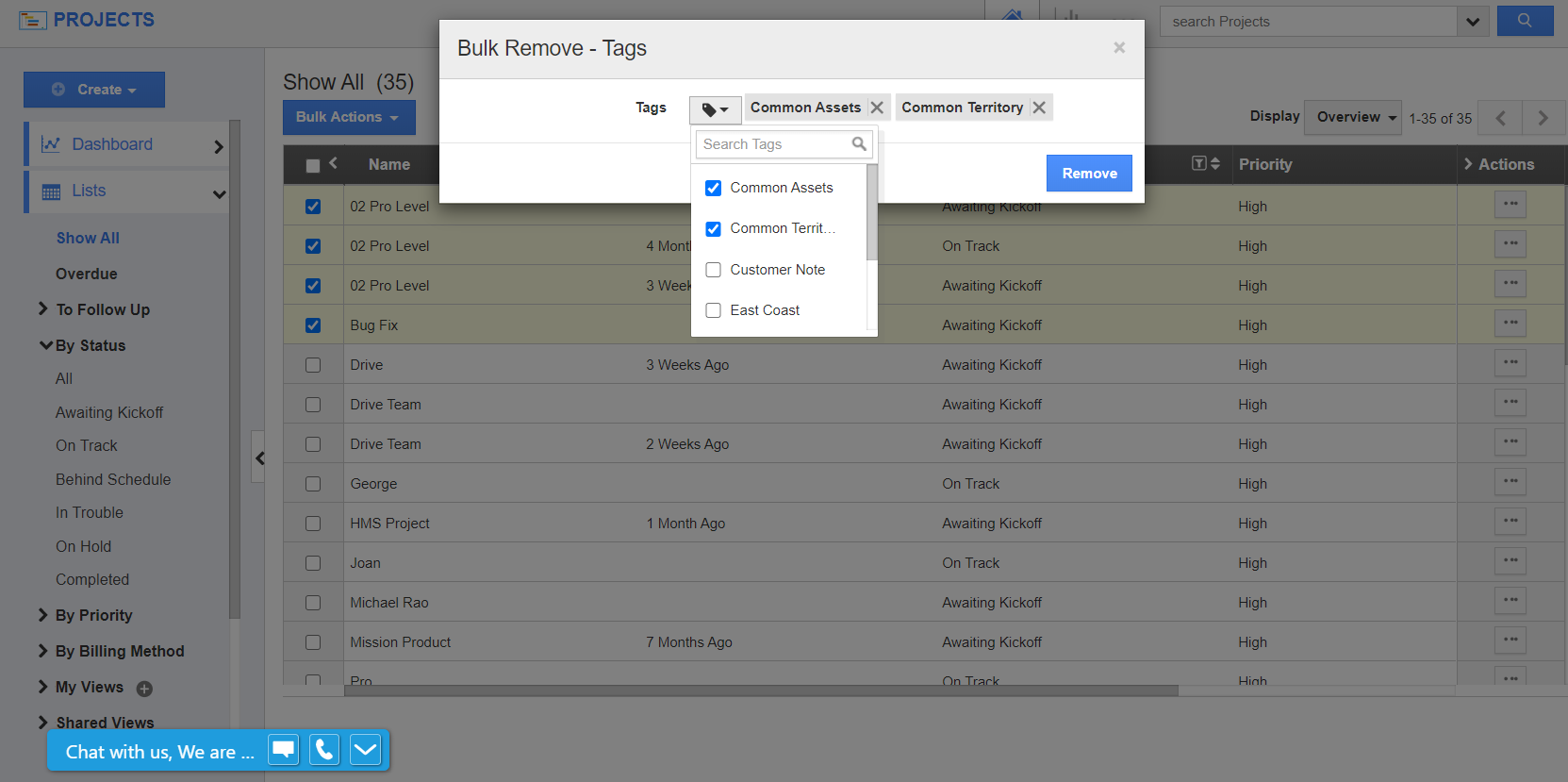Click the tags list scrollbar

(872, 212)
